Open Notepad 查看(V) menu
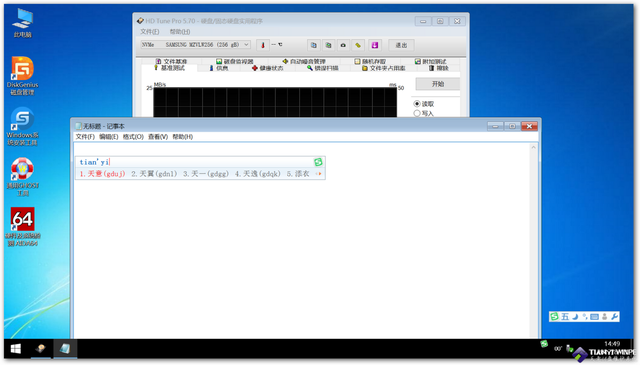The width and height of the screenshot is (640, 365). click(x=158, y=137)
